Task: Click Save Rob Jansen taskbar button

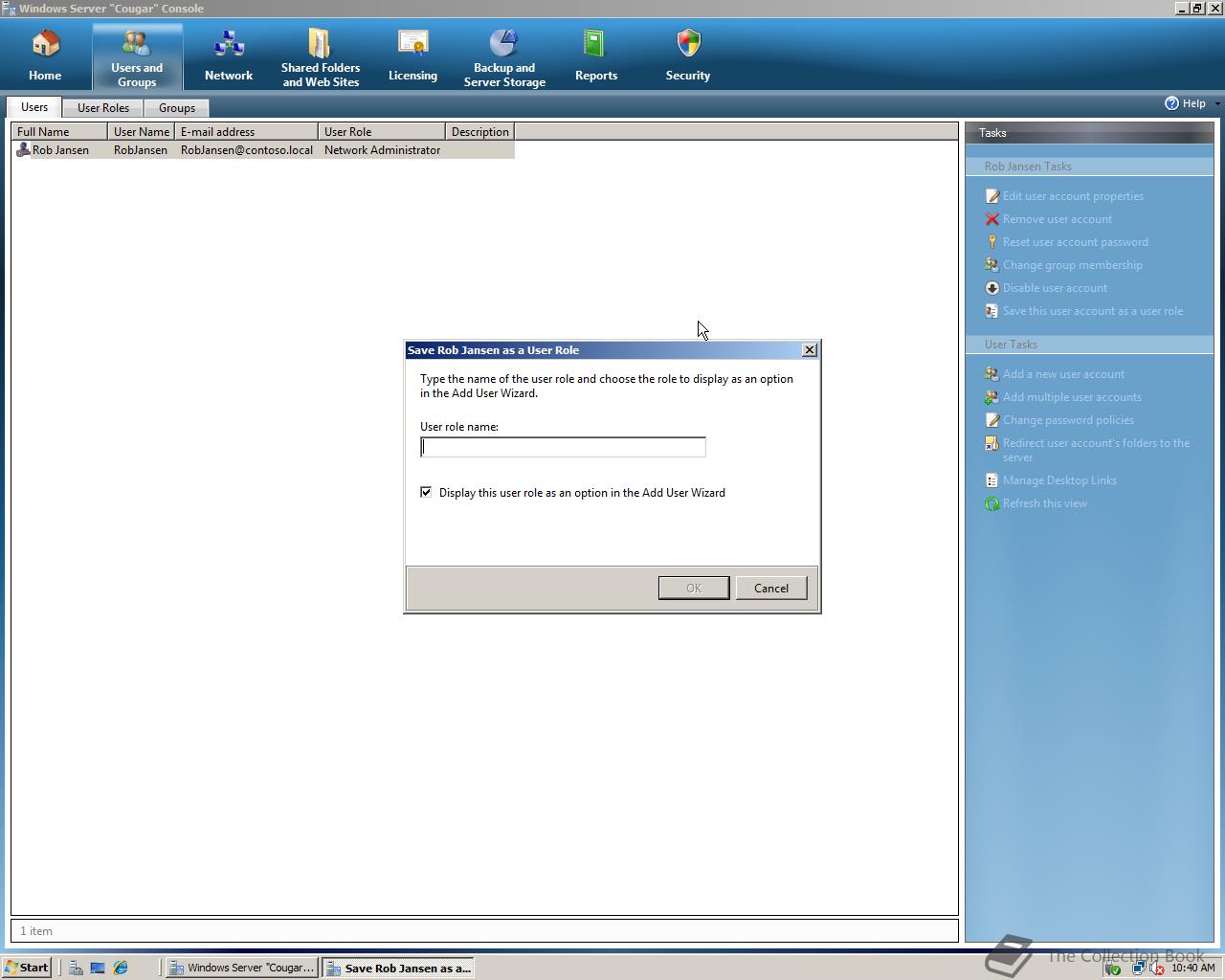Action: (x=398, y=968)
